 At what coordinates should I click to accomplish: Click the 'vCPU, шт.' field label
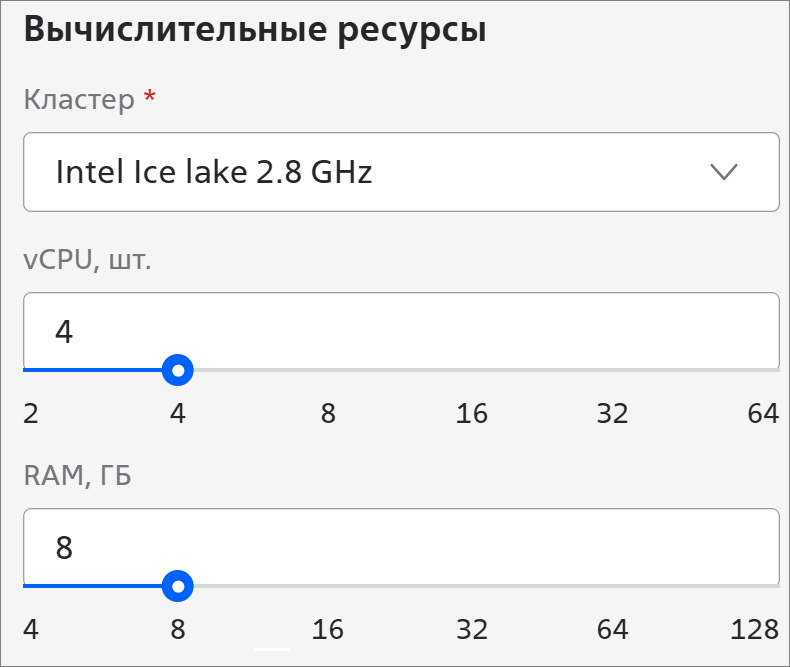pos(88,260)
